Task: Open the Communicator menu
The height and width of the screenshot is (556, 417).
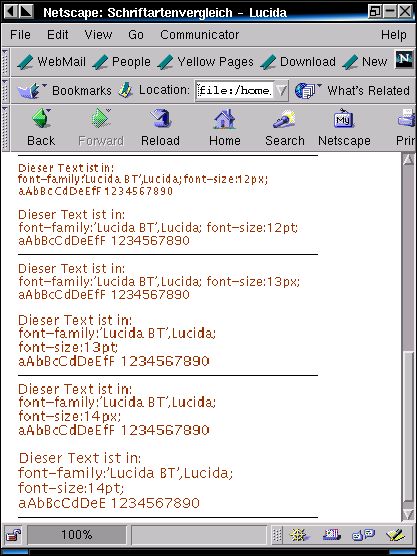Action: click(x=200, y=35)
